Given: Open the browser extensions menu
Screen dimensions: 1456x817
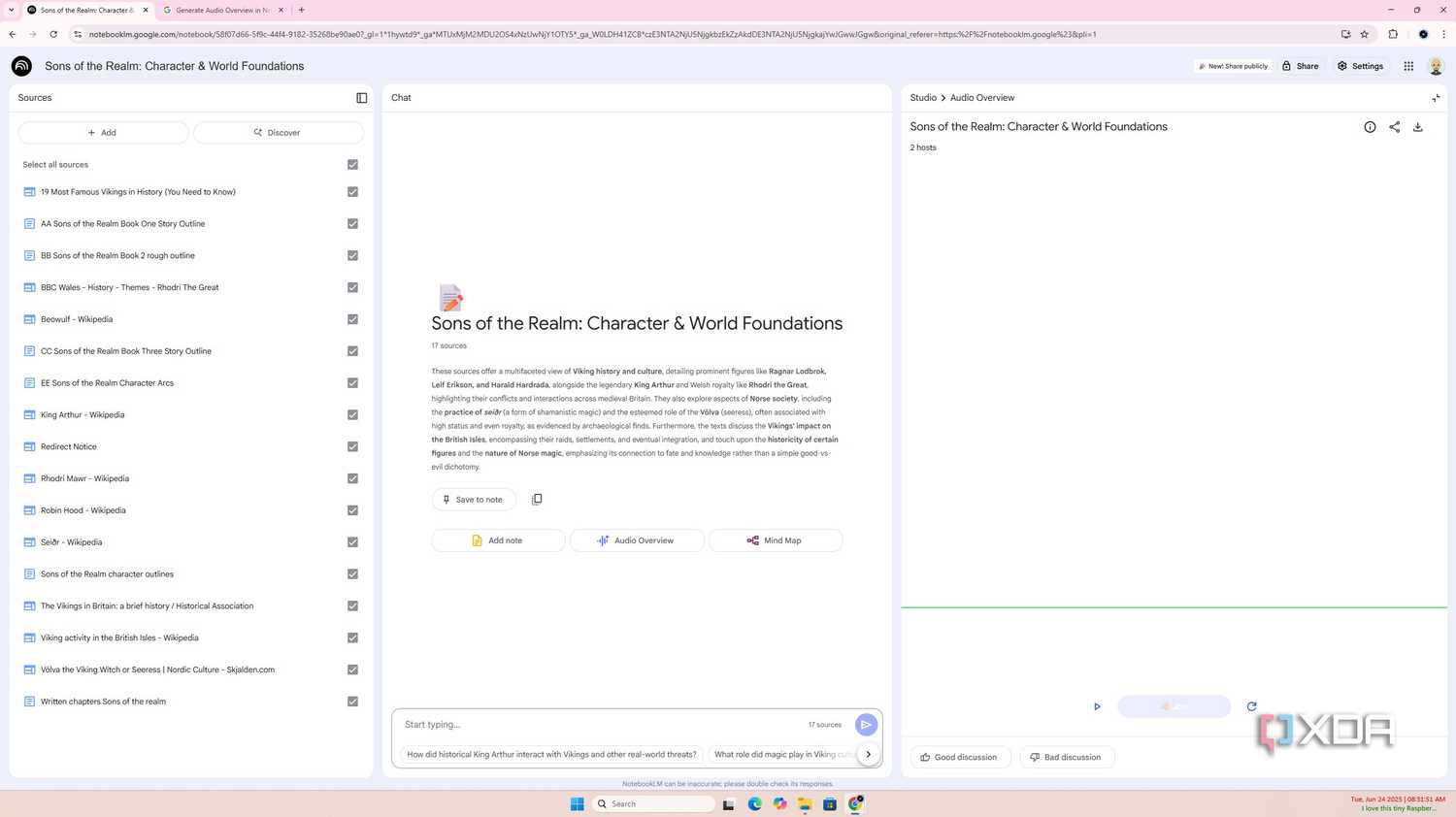Looking at the screenshot, I should [x=1393, y=34].
